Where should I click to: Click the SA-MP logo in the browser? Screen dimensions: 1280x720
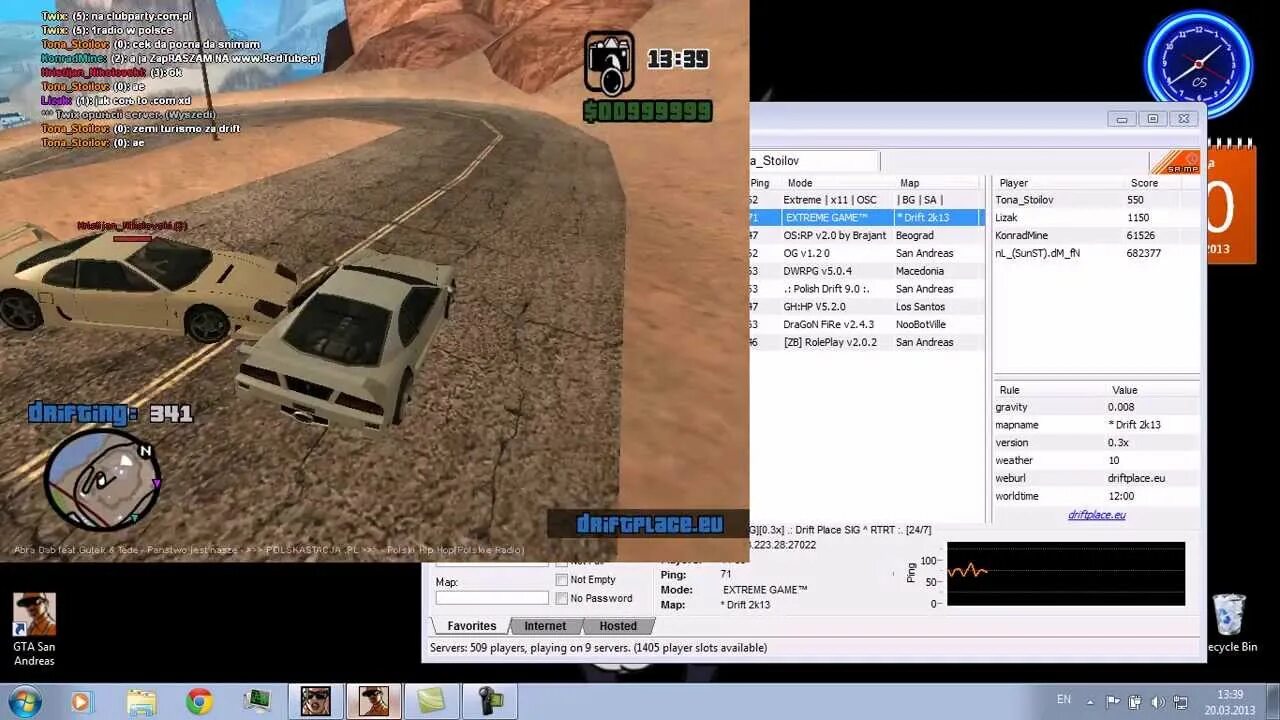pos(1175,162)
